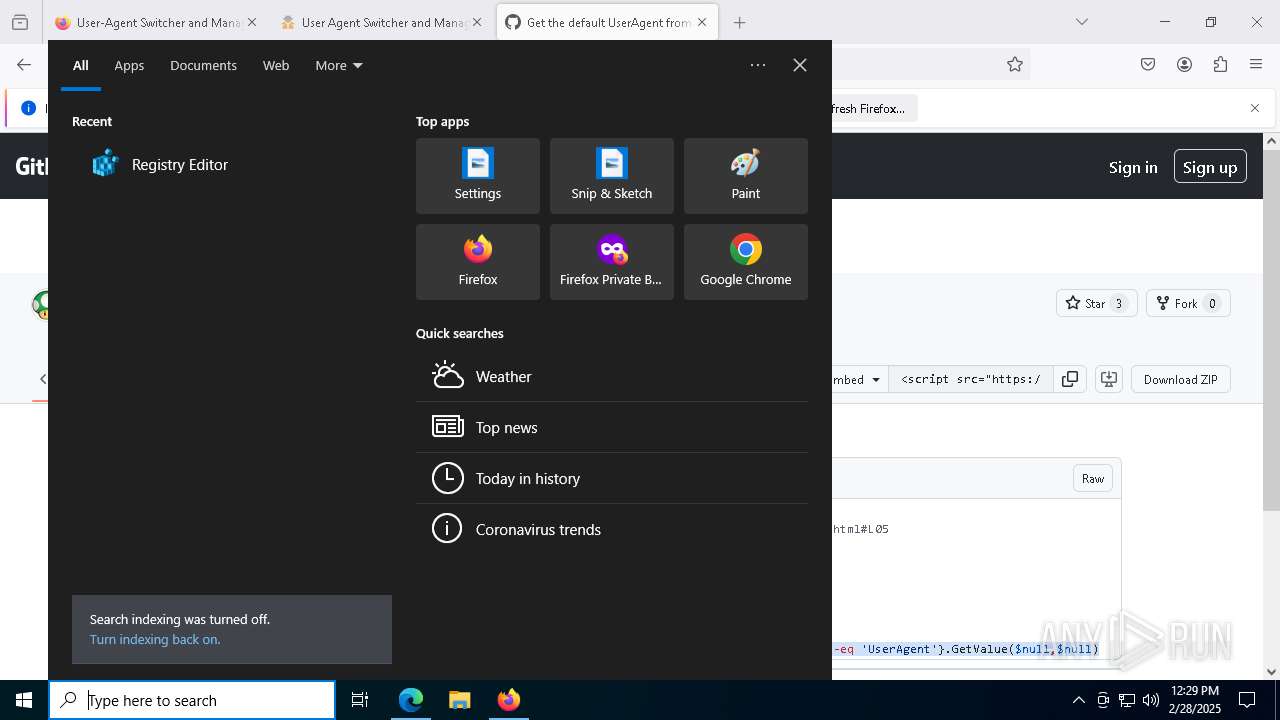Launch Google Chrome tile
Screen dimensions: 1280x720
(746, 262)
